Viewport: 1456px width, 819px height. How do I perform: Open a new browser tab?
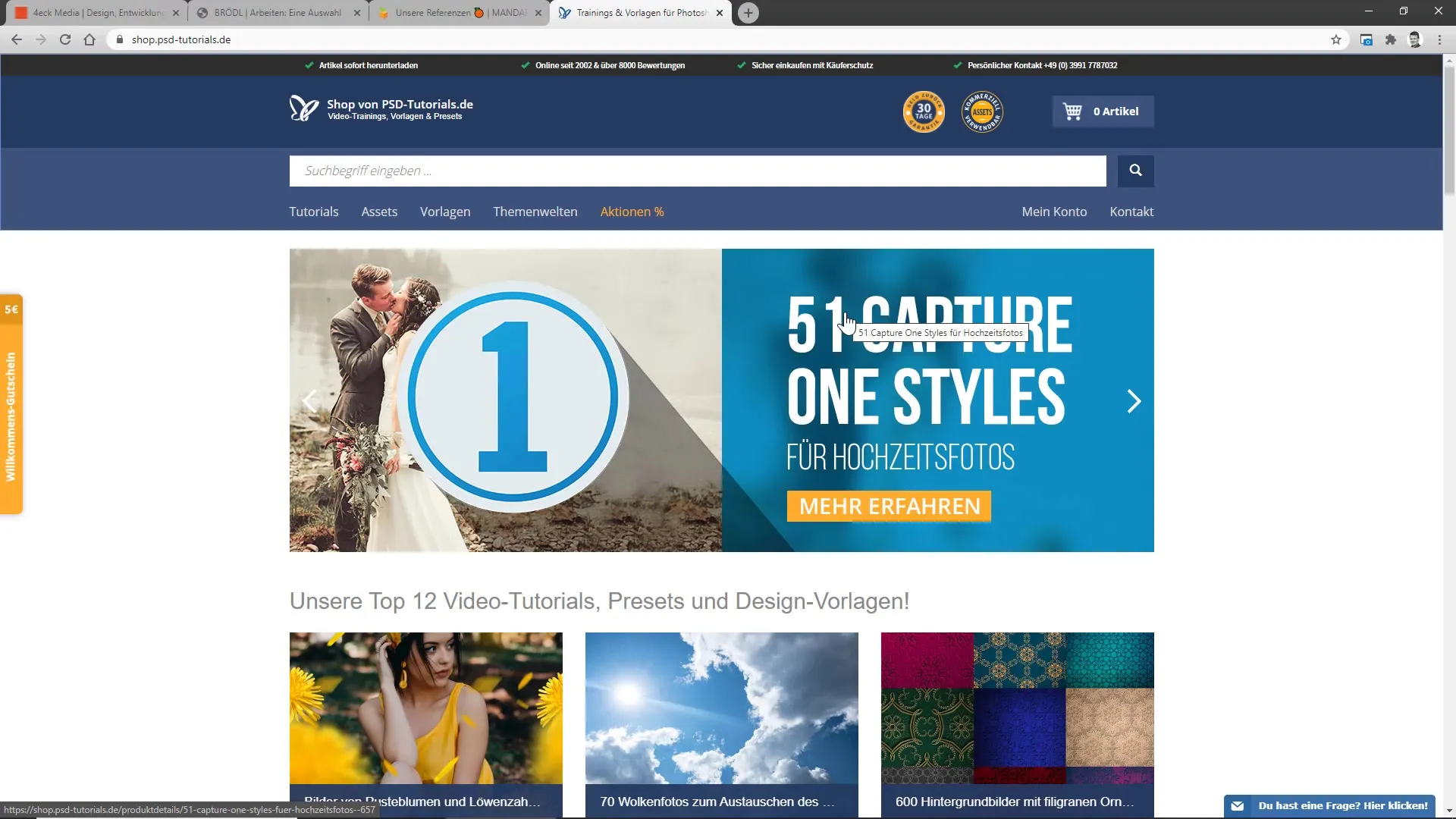click(748, 13)
